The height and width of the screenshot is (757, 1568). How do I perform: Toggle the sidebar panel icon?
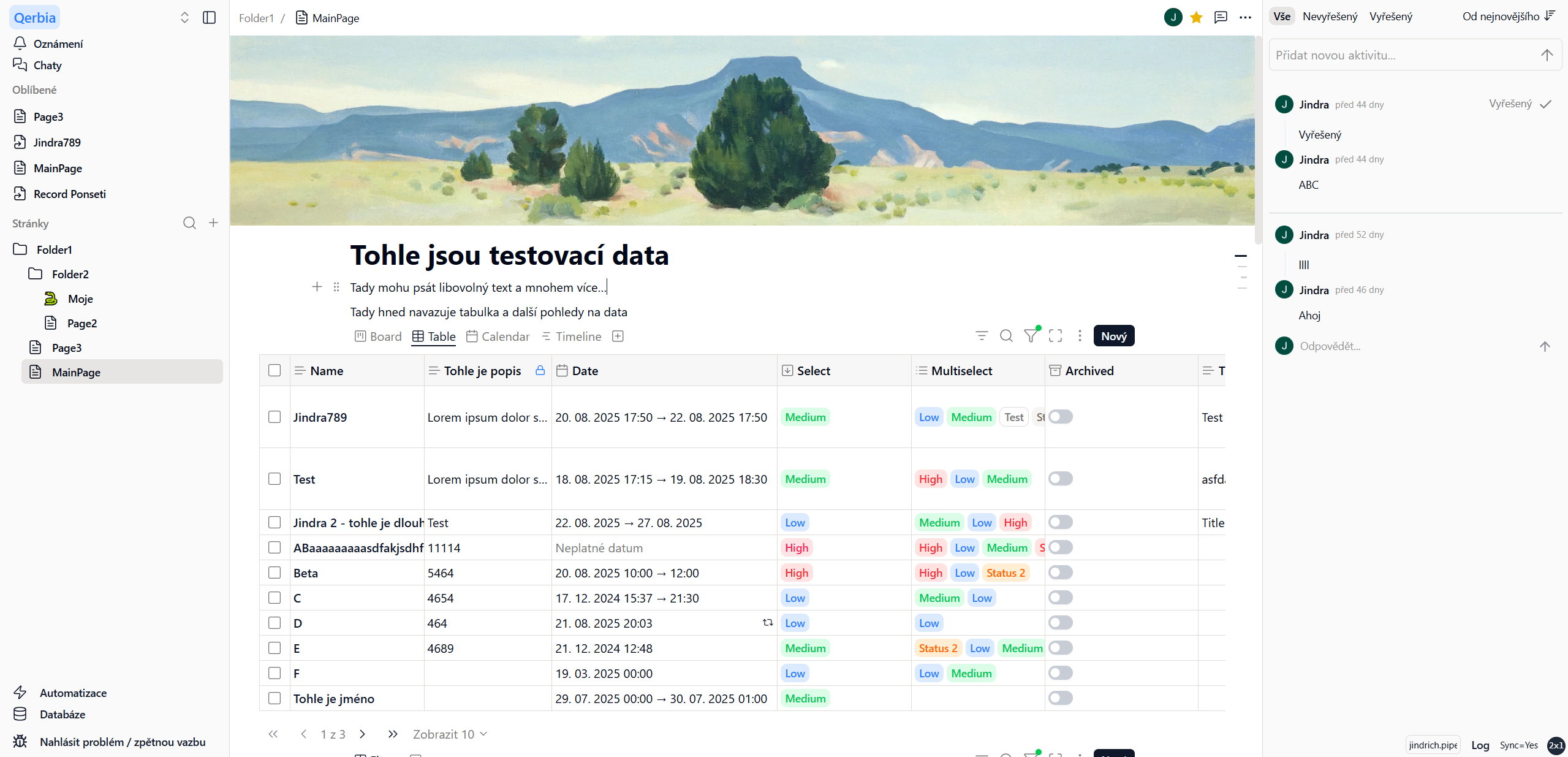click(209, 18)
